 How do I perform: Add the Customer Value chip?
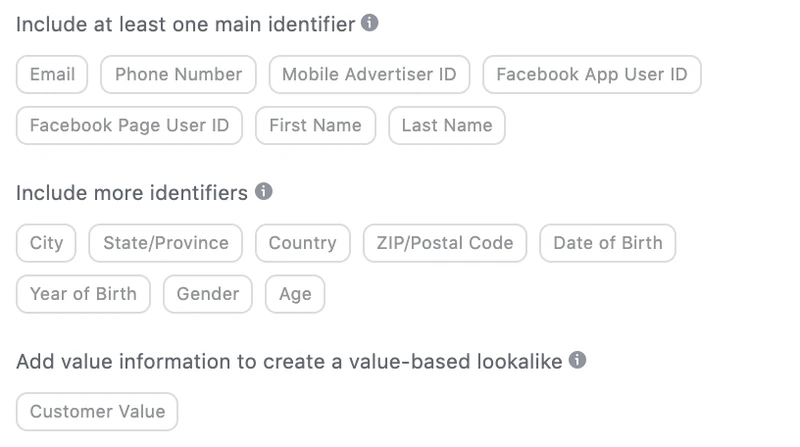point(97,411)
